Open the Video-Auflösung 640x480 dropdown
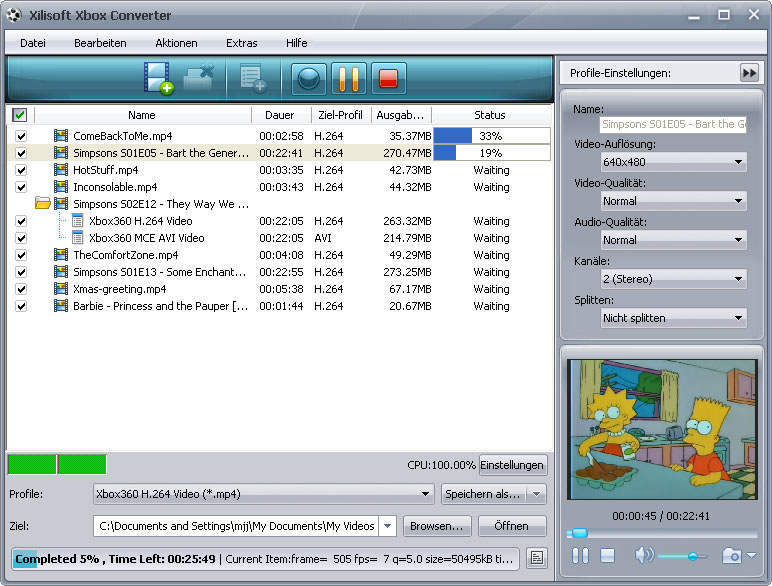Viewport: 772px width, 586px height. coord(673,162)
